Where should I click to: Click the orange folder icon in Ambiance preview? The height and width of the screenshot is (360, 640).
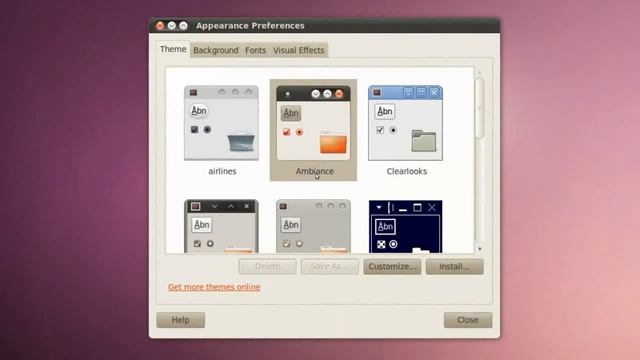point(333,142)
